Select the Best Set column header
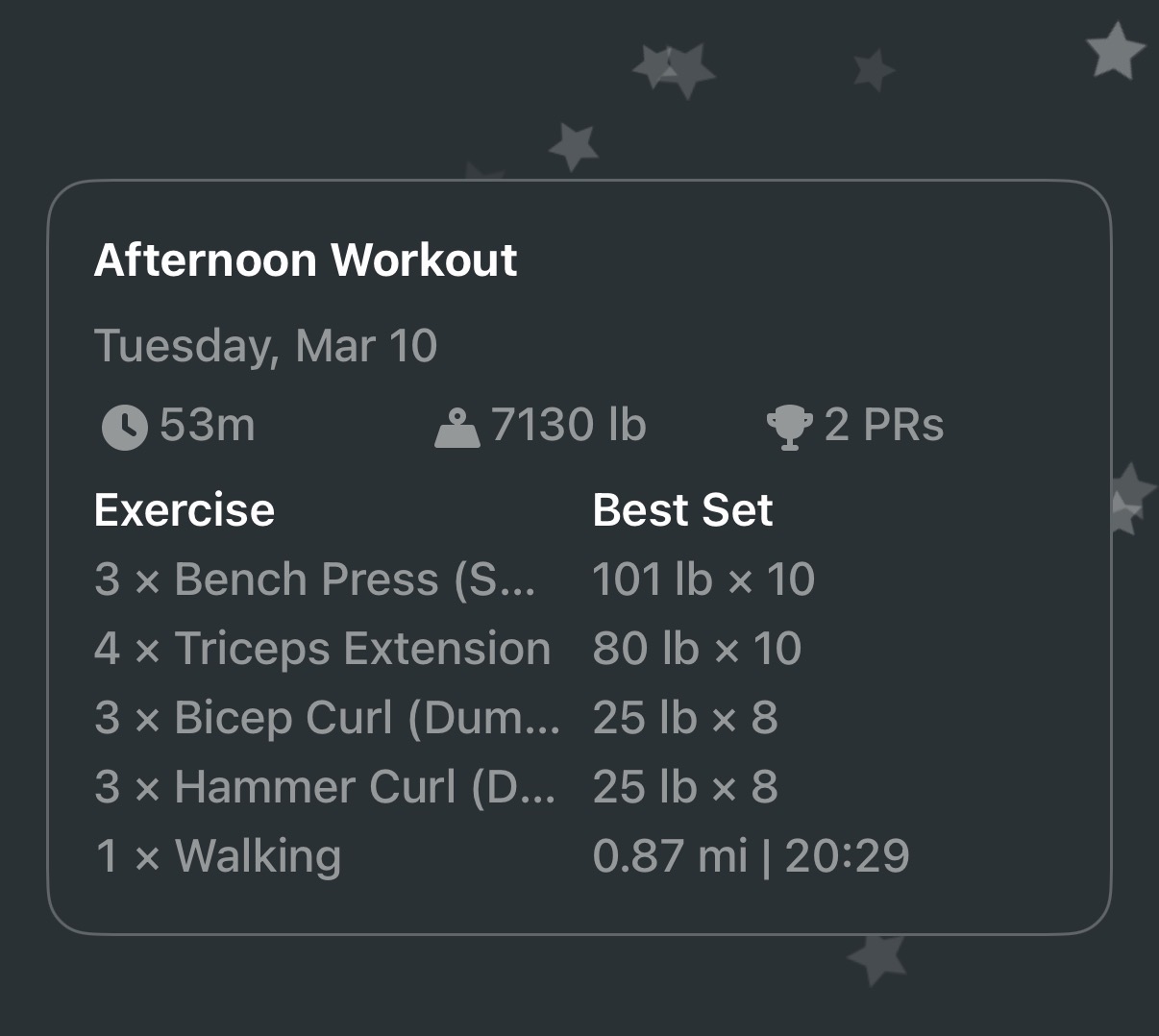1159x1036 pixels. coord(682,509)
